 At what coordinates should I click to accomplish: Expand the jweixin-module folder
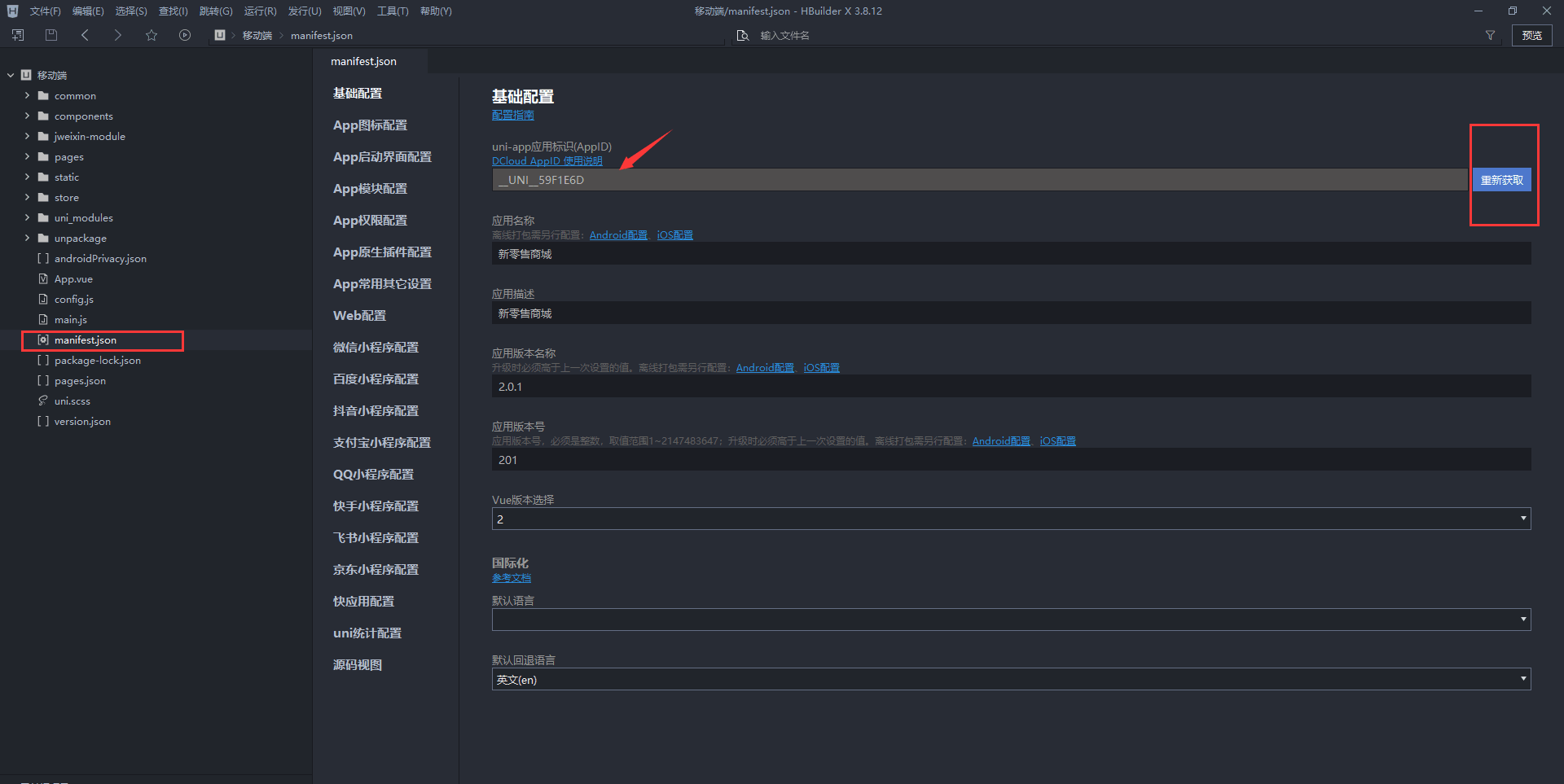[27, 136]
